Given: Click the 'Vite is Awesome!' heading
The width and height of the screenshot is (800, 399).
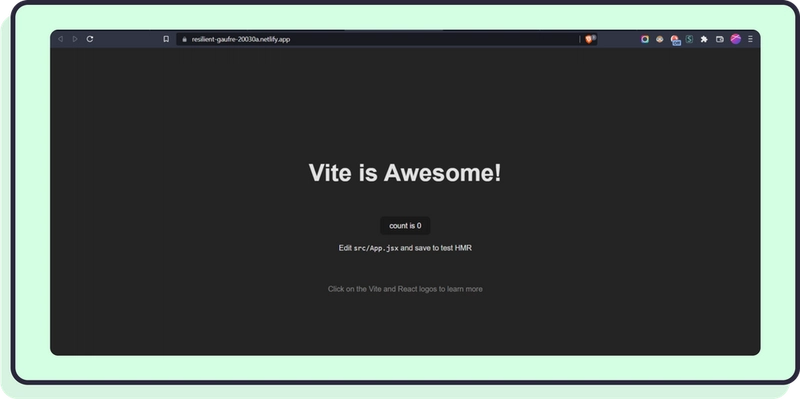Looking at the screenshot, I should [x=405, y=172].
